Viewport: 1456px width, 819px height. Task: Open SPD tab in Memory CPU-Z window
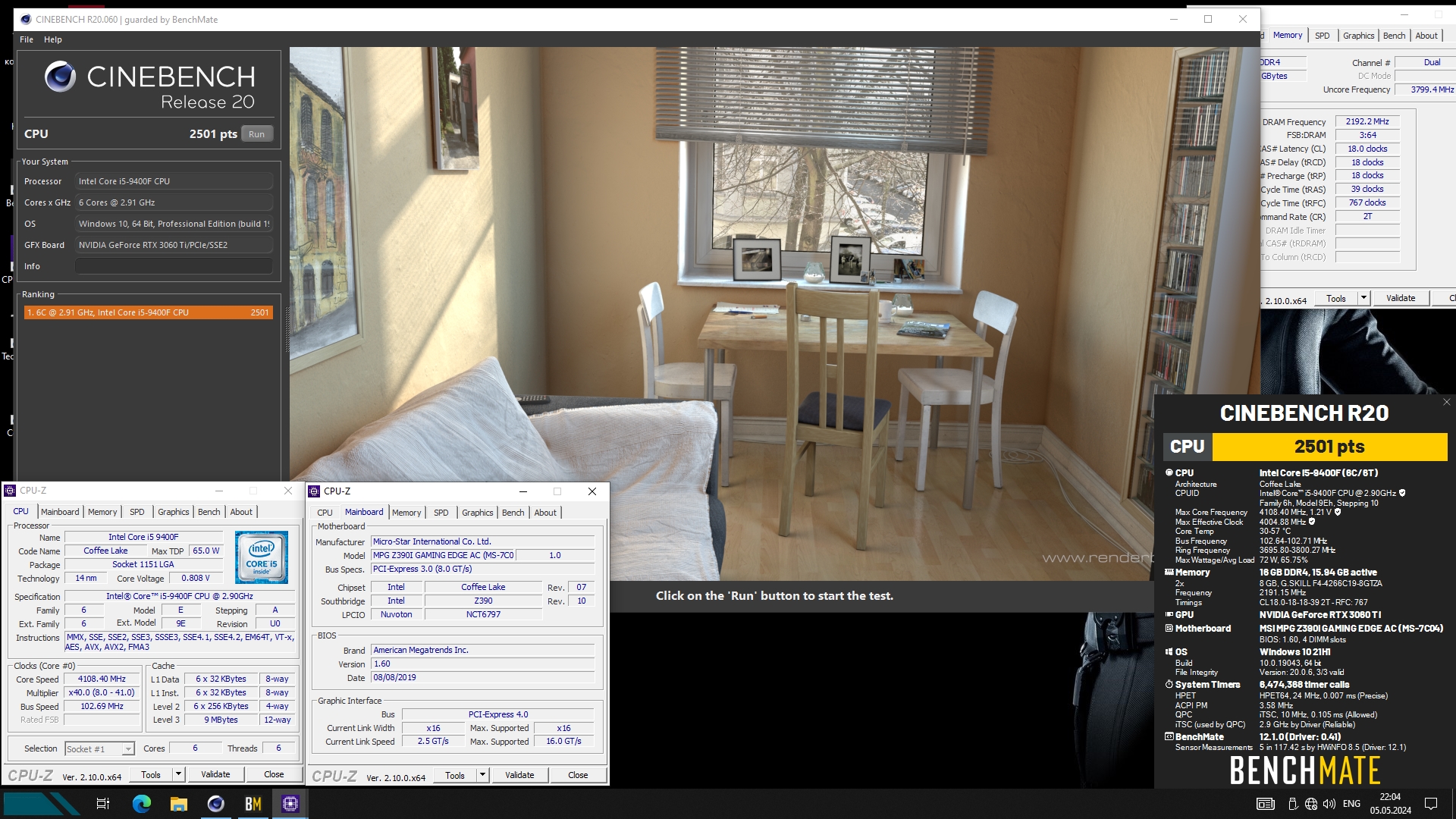pyautogui.click(x=1322, y=36)
